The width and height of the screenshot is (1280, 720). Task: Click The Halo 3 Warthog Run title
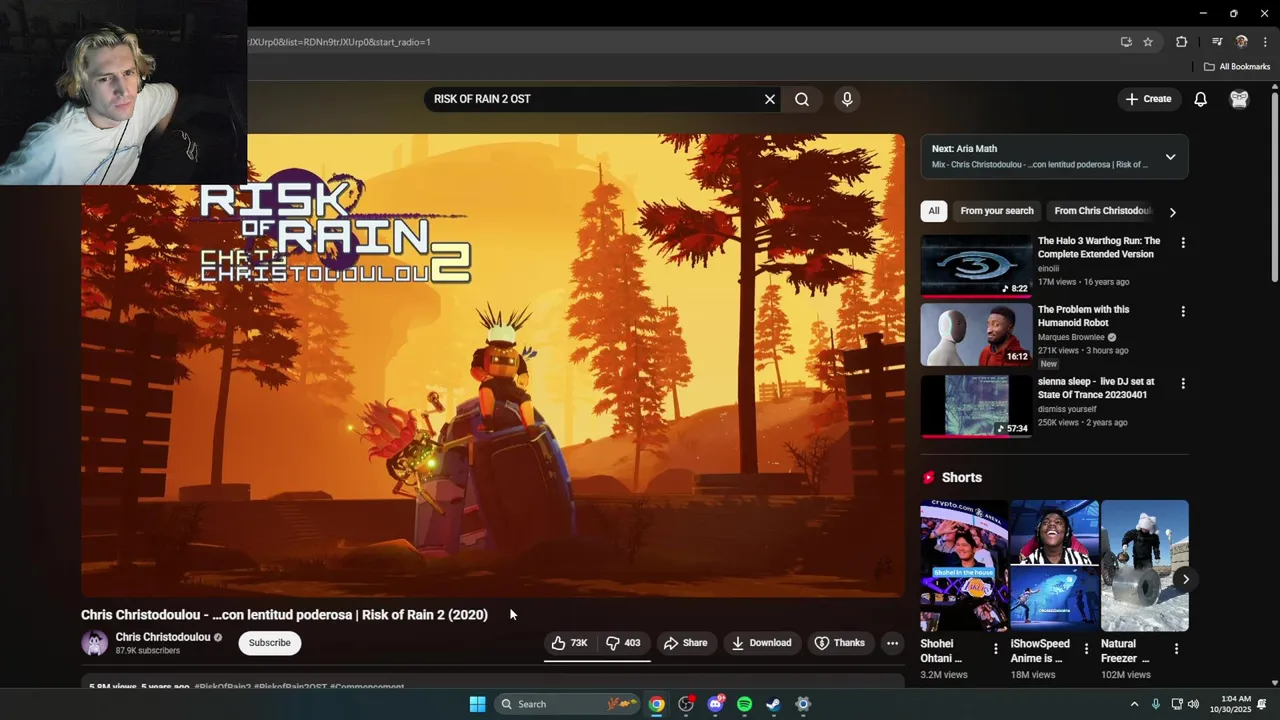click(1099, 247)
